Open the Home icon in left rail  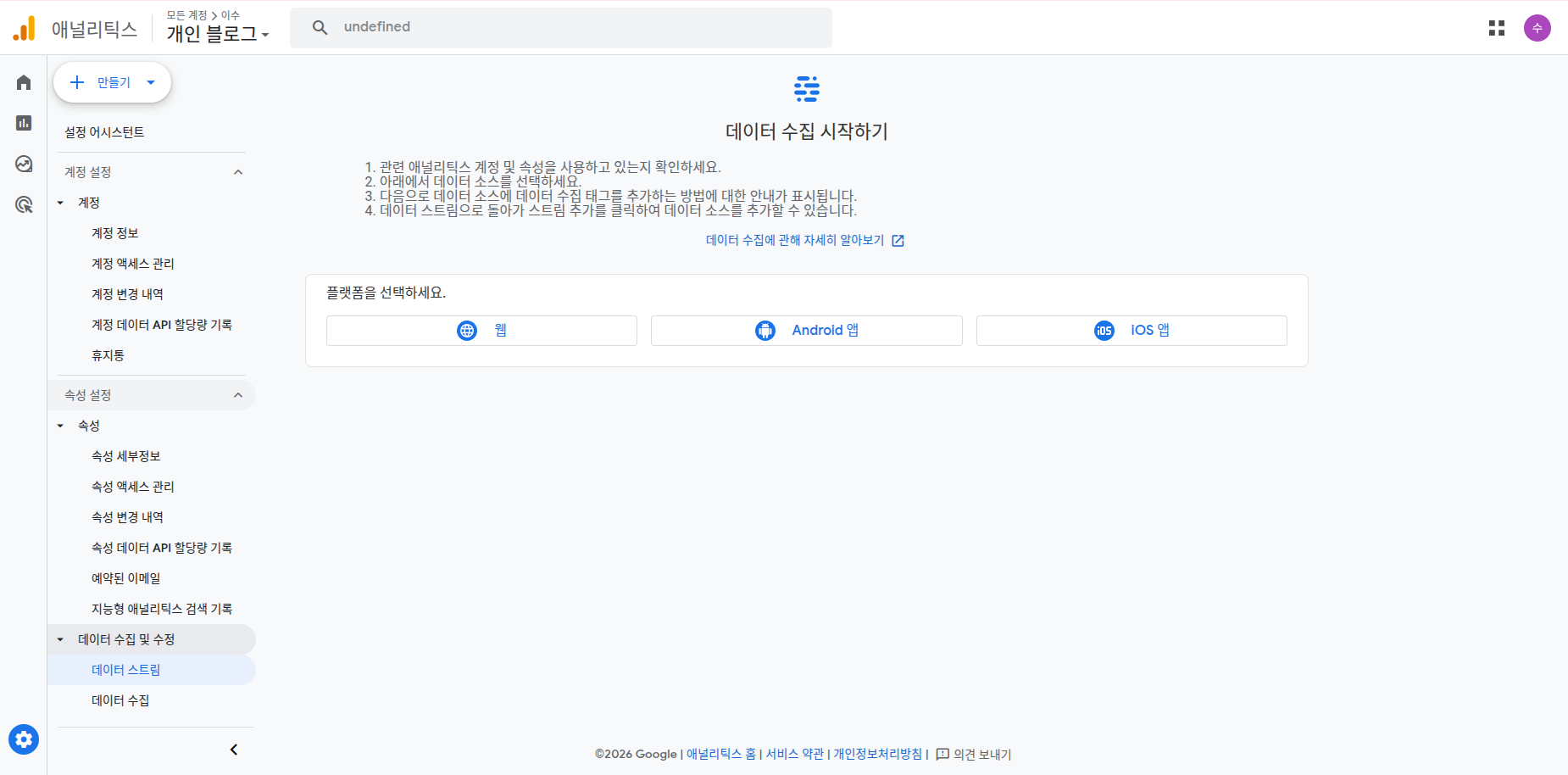24,82
